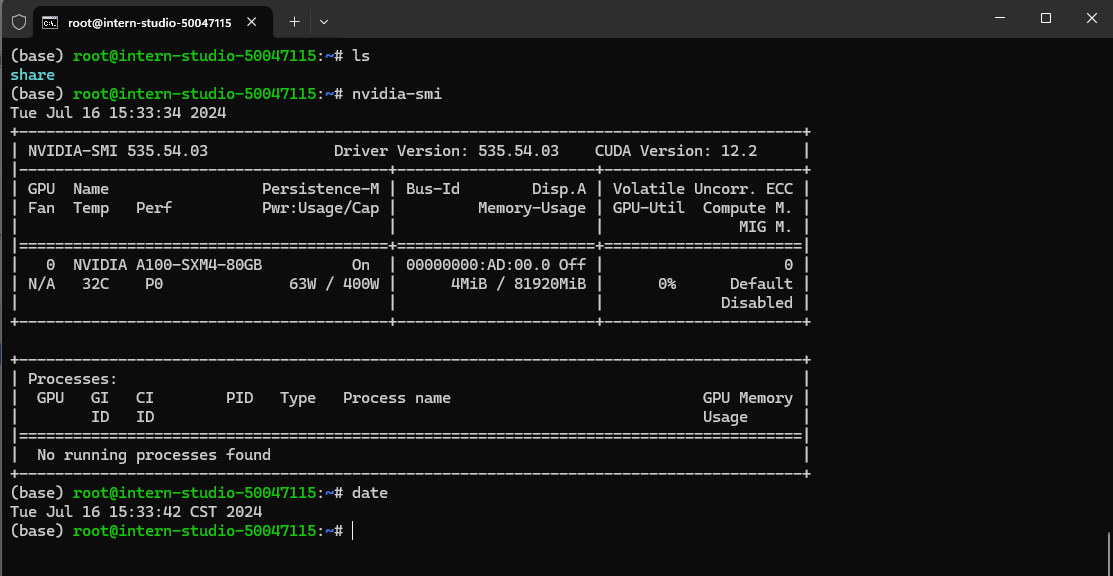Click the 'date' command text
This screenshot has height=576, width=1113.
point(370,493)
